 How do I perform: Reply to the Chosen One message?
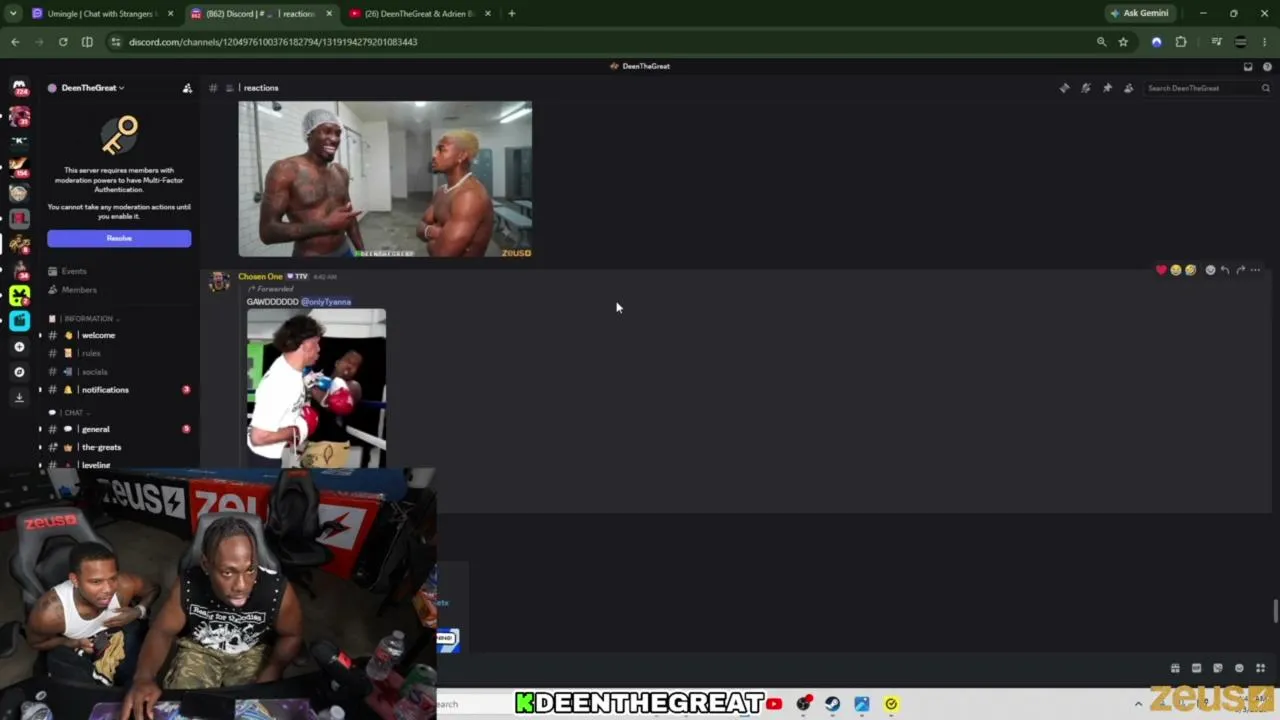[x=1225, y=270]
